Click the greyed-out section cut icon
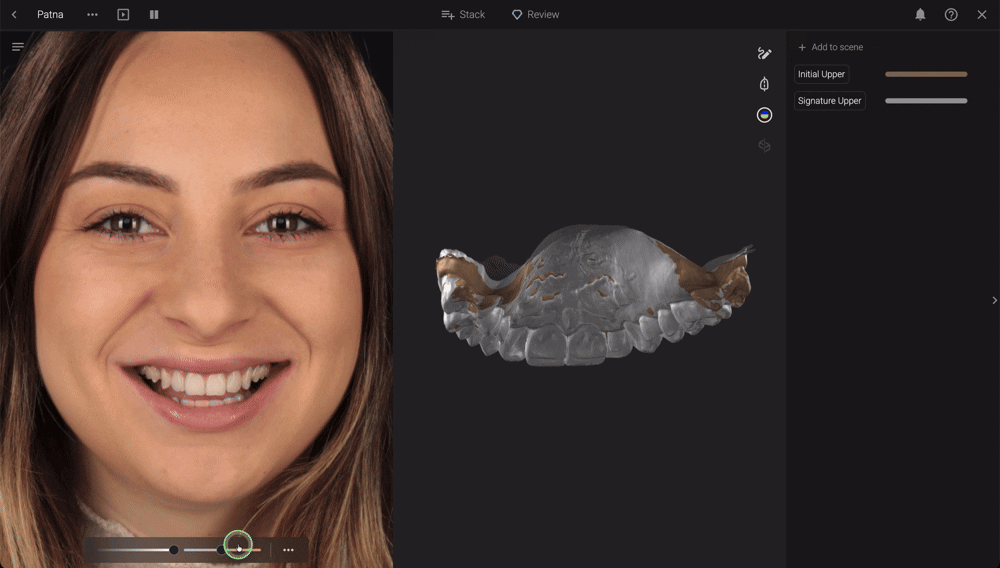Viewport: 1000px width, 568px height. click(x=764, y=146)
